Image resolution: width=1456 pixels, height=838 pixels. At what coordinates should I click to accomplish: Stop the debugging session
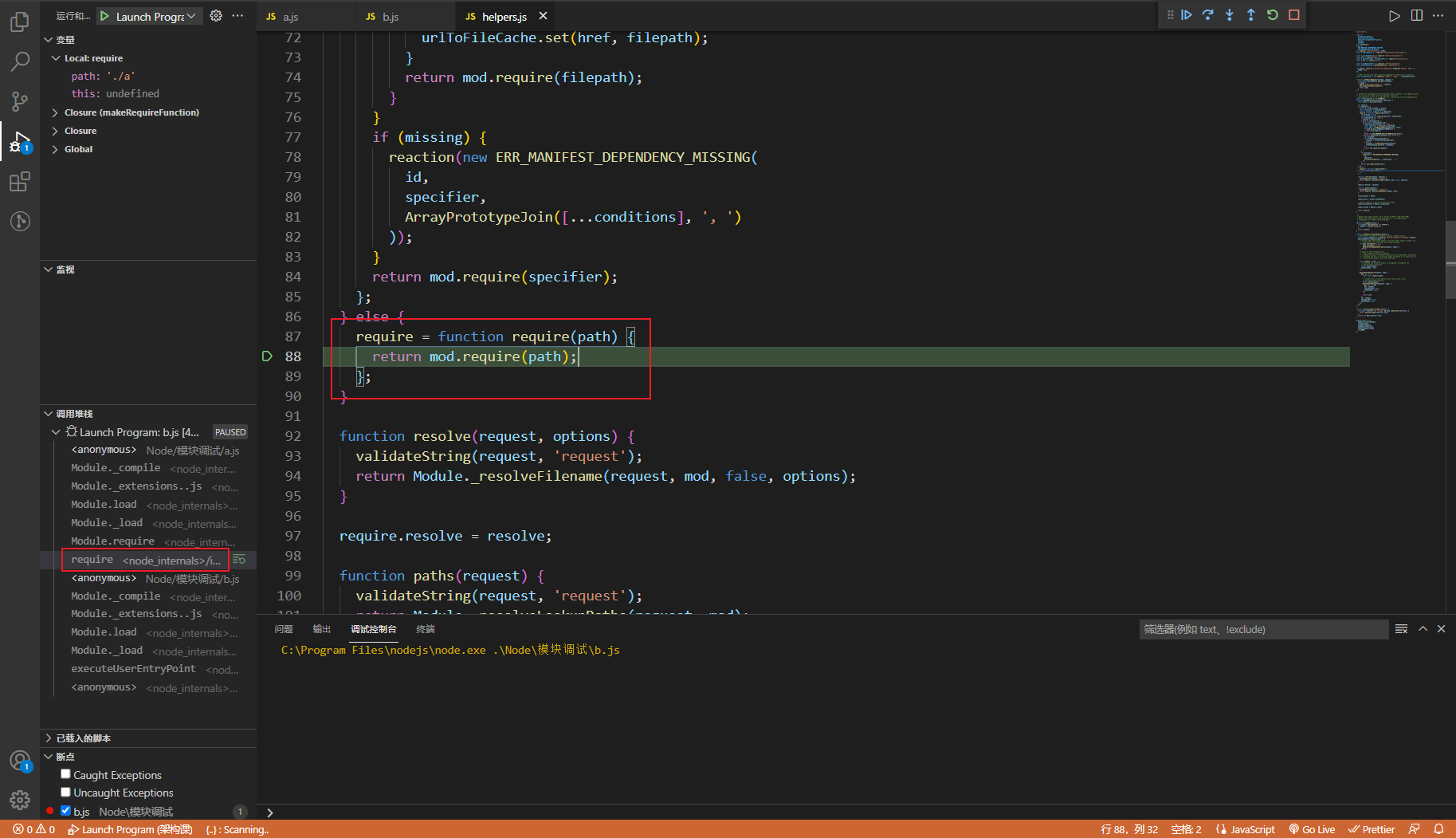1294,15
